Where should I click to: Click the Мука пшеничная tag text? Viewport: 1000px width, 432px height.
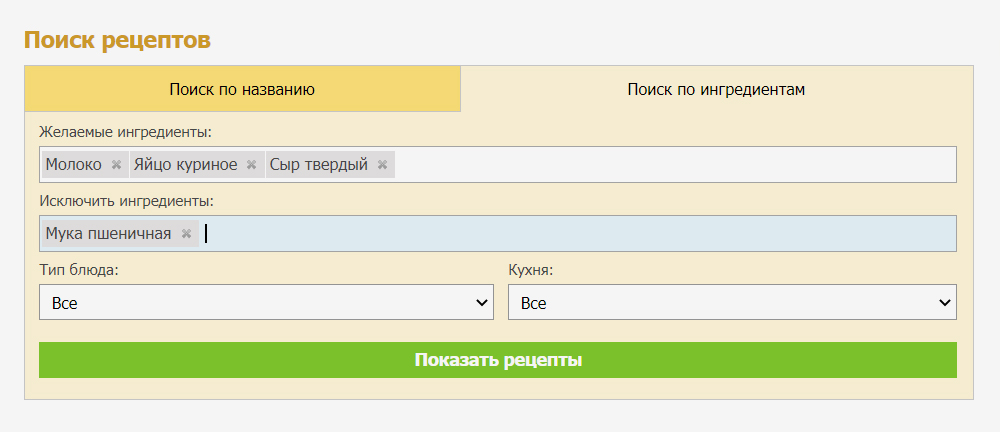[108, 234]
